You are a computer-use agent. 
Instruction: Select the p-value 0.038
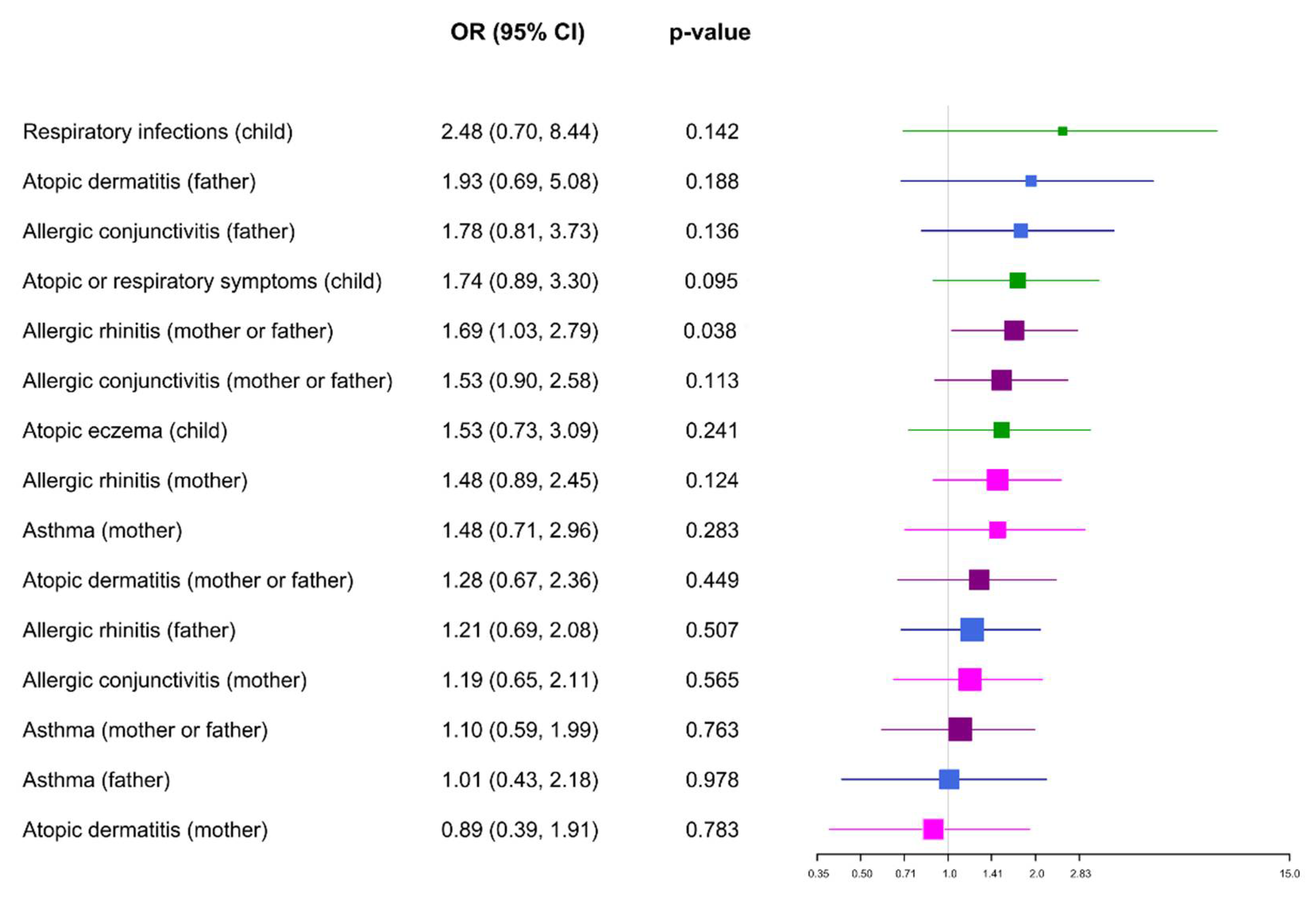710,331
